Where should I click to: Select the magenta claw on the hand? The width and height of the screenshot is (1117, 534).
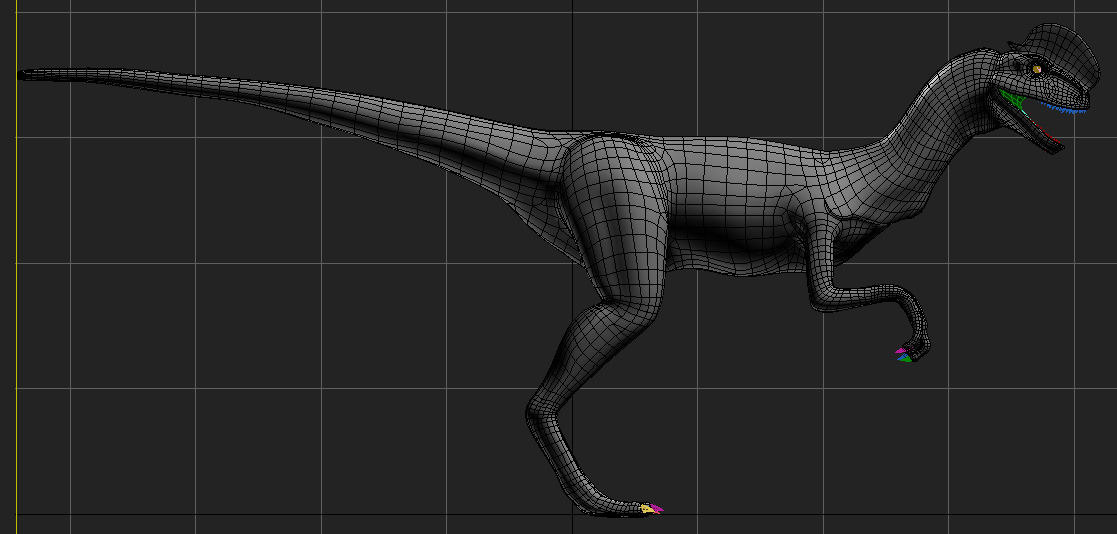(900, 351)
